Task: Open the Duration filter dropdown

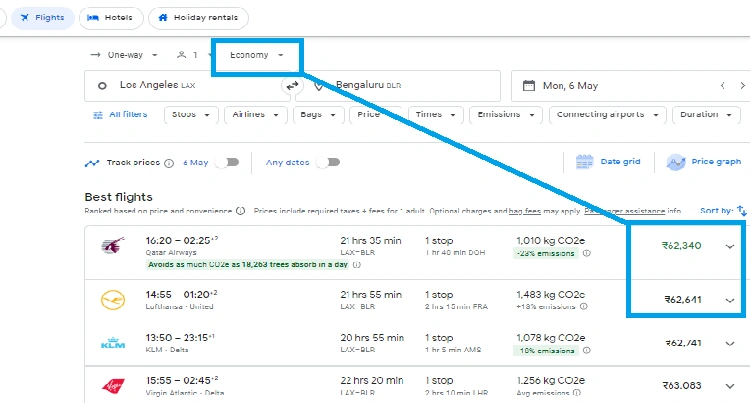Action: pyautogui.click(x=706, y=115)
